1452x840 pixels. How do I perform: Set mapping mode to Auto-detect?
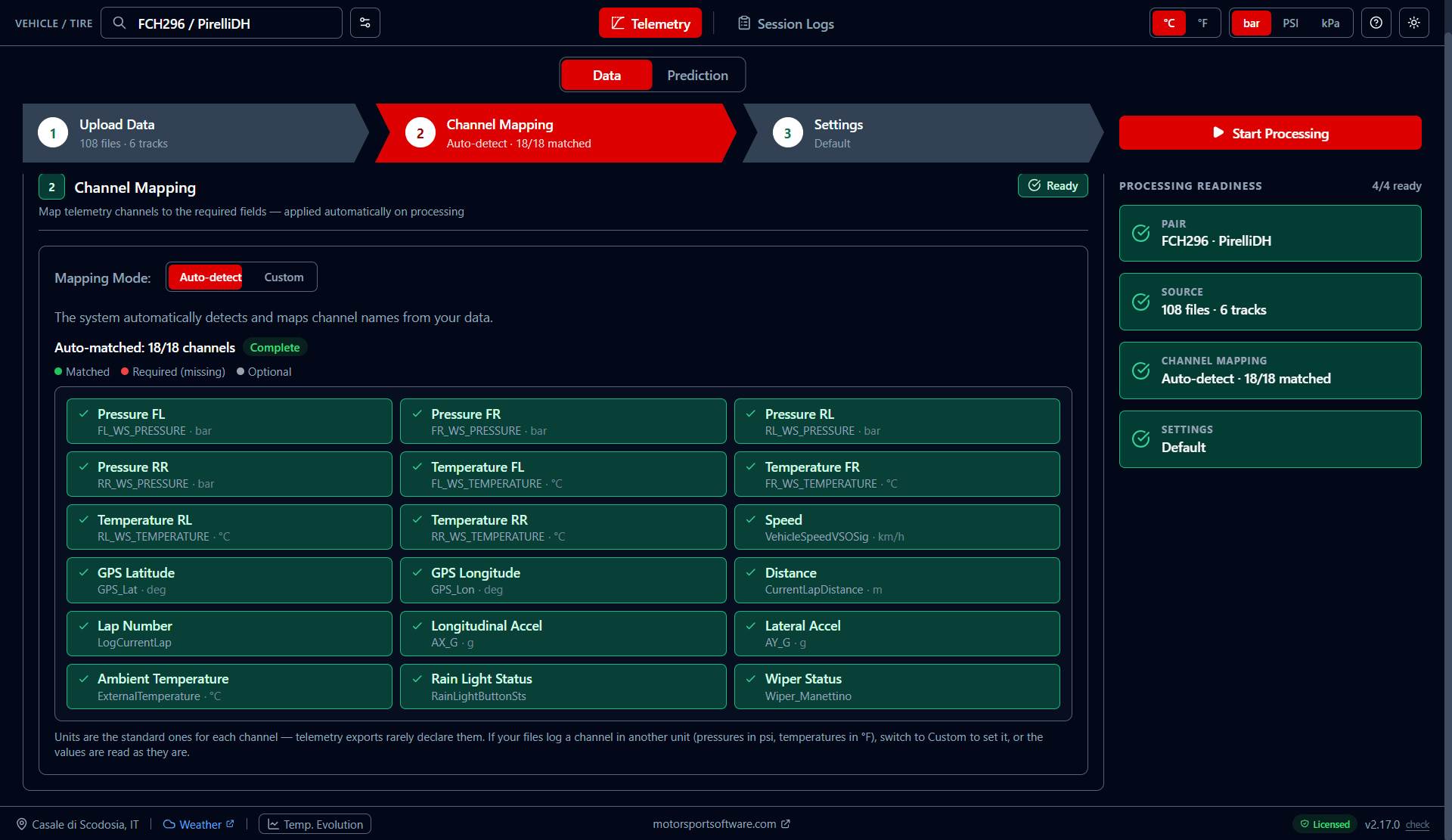206,277
